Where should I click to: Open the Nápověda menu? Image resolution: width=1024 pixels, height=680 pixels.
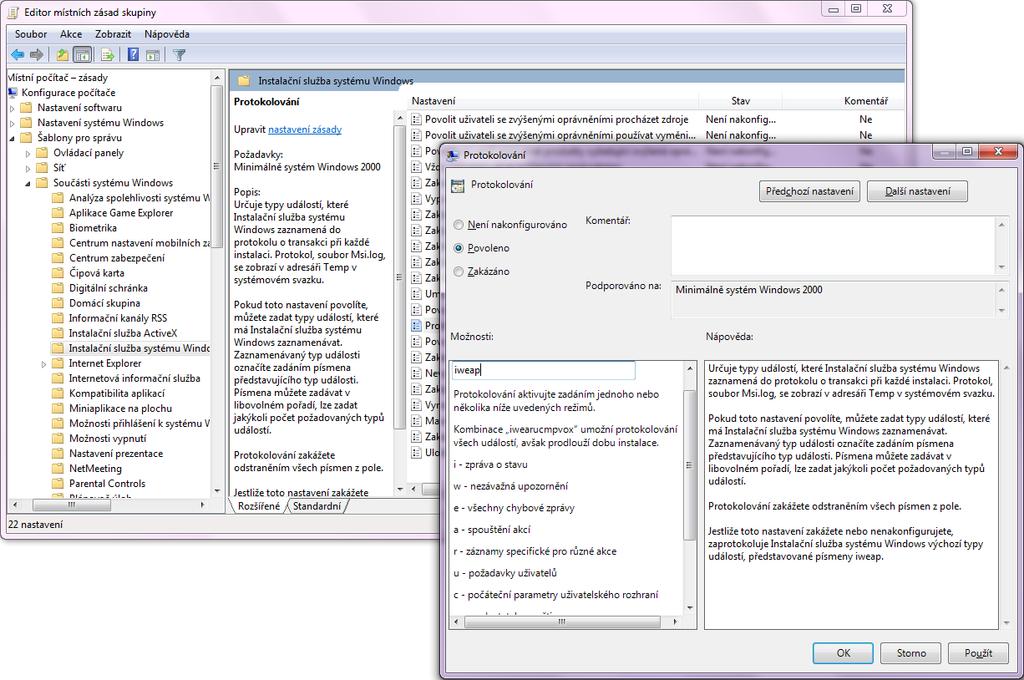coord(167,34)
